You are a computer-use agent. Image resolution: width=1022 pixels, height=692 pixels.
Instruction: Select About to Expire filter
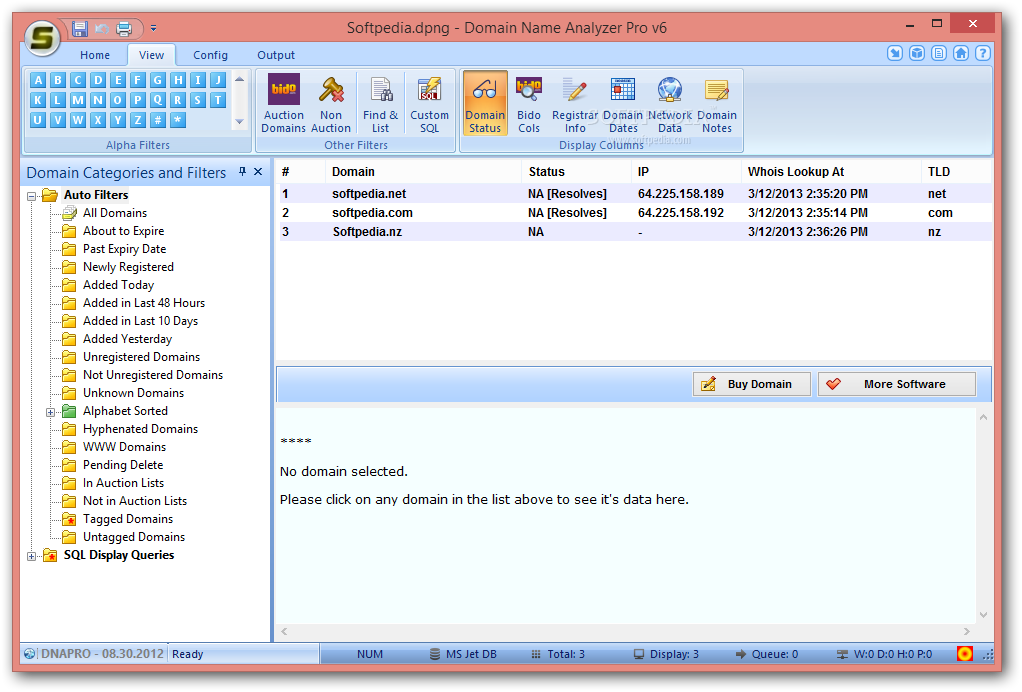tap(123, 231)
